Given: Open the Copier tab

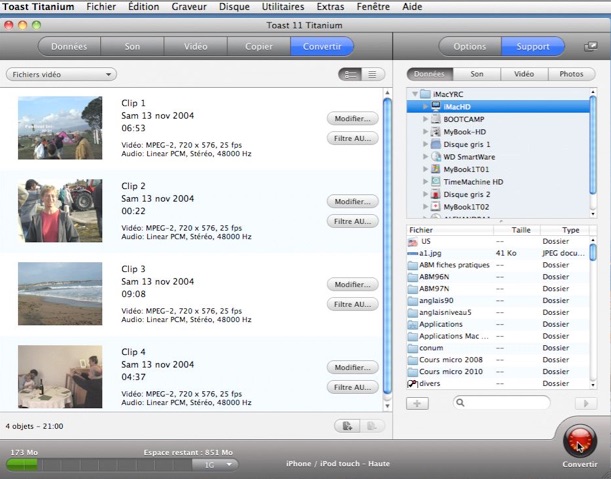Looking at the screenshot, I should pyautogui.click(x=259, y=46).
